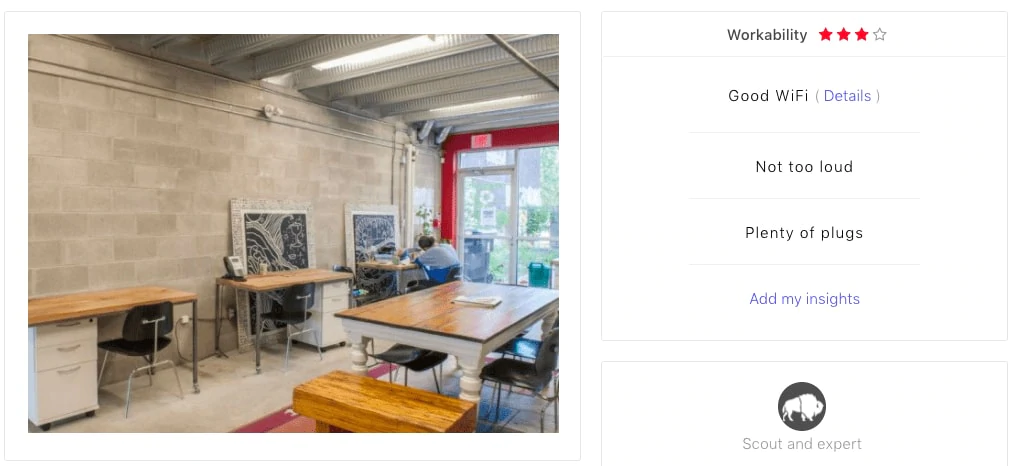Click the first red Workability star
Image resolution: width=1013 pixels, height=466 pixels.
click(x=826, y=34)
